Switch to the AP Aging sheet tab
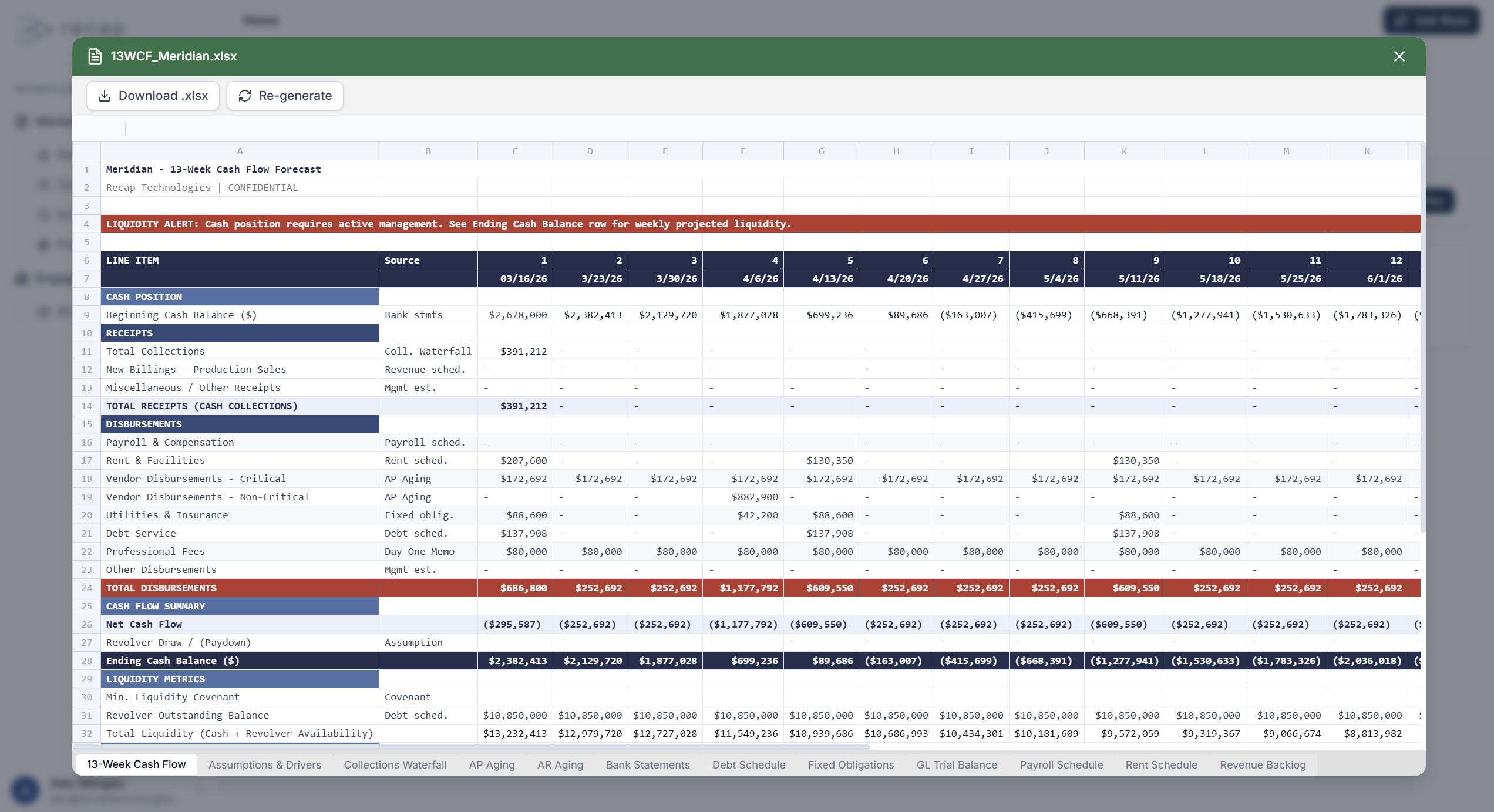 click(x=492, y=764)
